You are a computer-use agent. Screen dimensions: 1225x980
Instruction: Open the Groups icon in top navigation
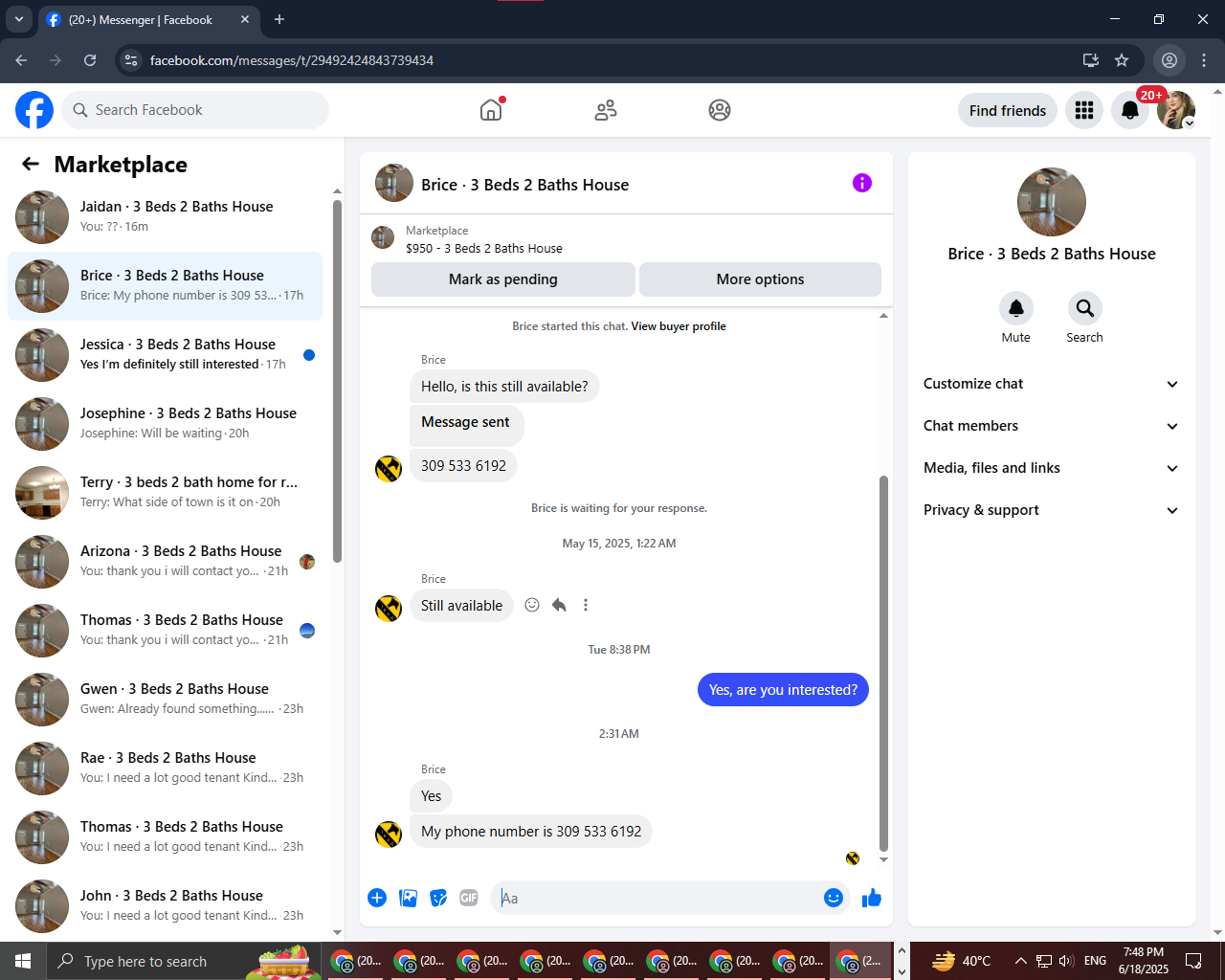(x=720, y=110)
